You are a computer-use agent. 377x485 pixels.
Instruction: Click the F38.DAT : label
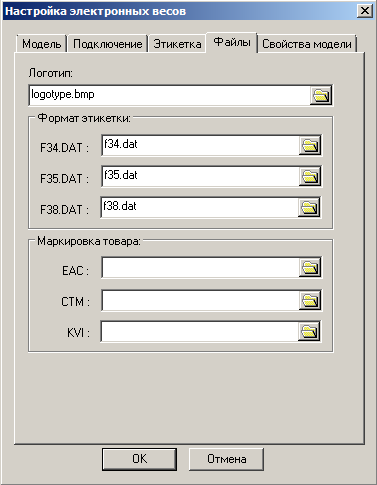(x=65, y=210)
